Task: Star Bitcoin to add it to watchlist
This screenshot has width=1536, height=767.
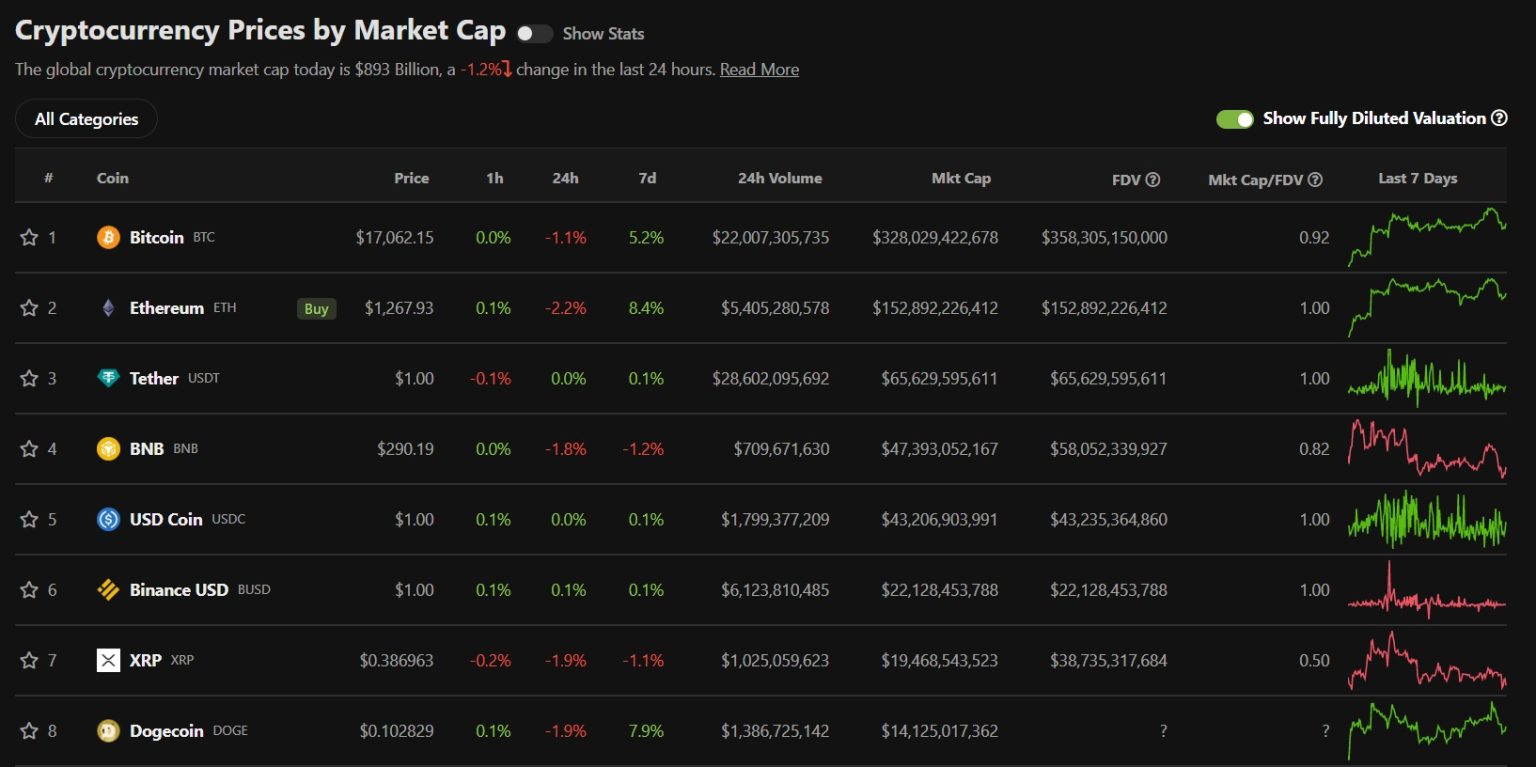Action: tap(29, 237)
